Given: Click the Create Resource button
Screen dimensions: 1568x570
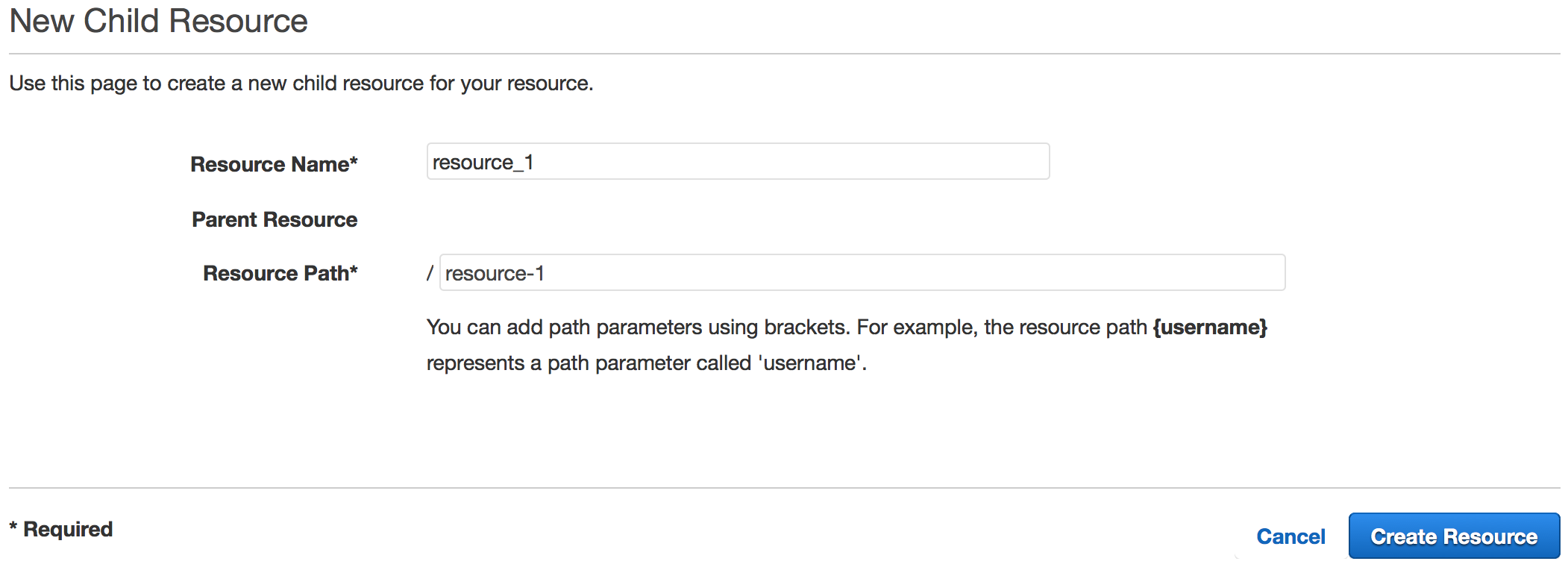Looking at the screenshot, I should (x=1454, y=536).
